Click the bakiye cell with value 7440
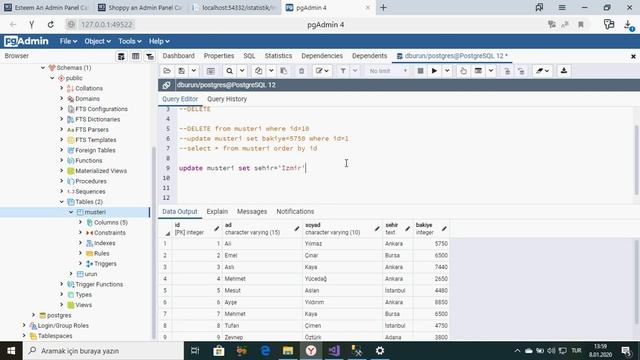This screenshot has height=360, width=640. coord(431,267)
